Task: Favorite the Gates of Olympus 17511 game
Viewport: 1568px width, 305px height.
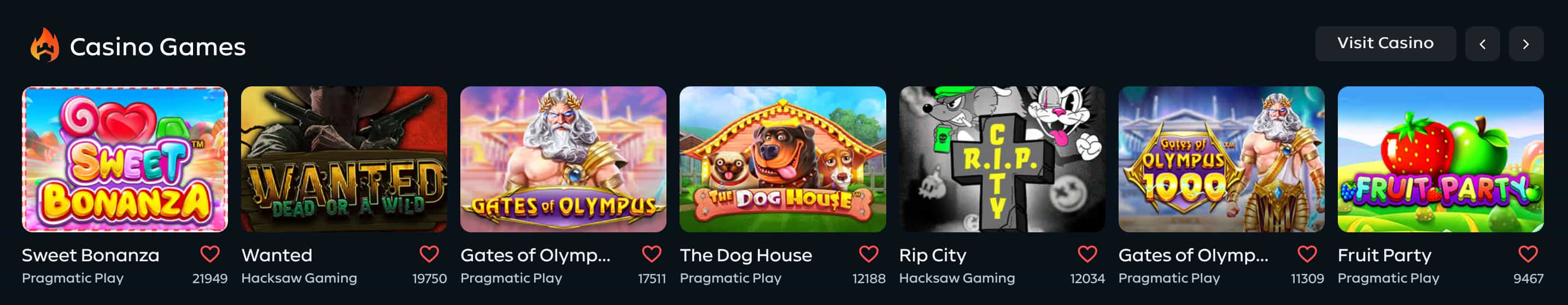Action: pyautogui.click(x=651, y=254)
